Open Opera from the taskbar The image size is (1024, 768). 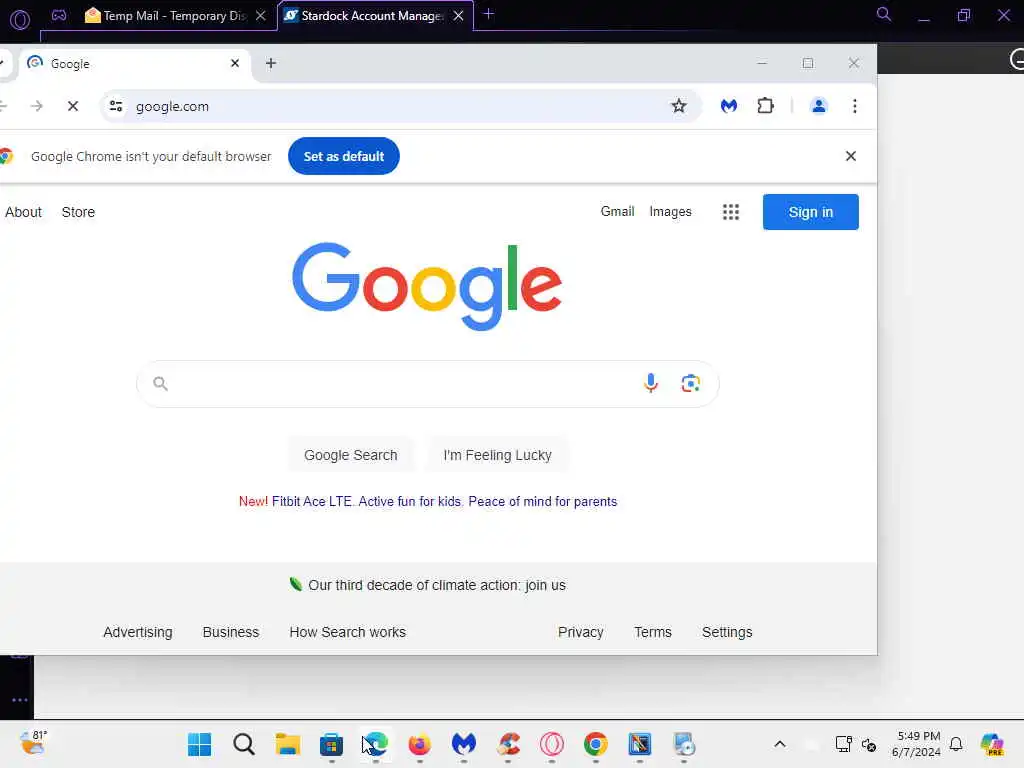pyautogui.click(x=552, y=744)
